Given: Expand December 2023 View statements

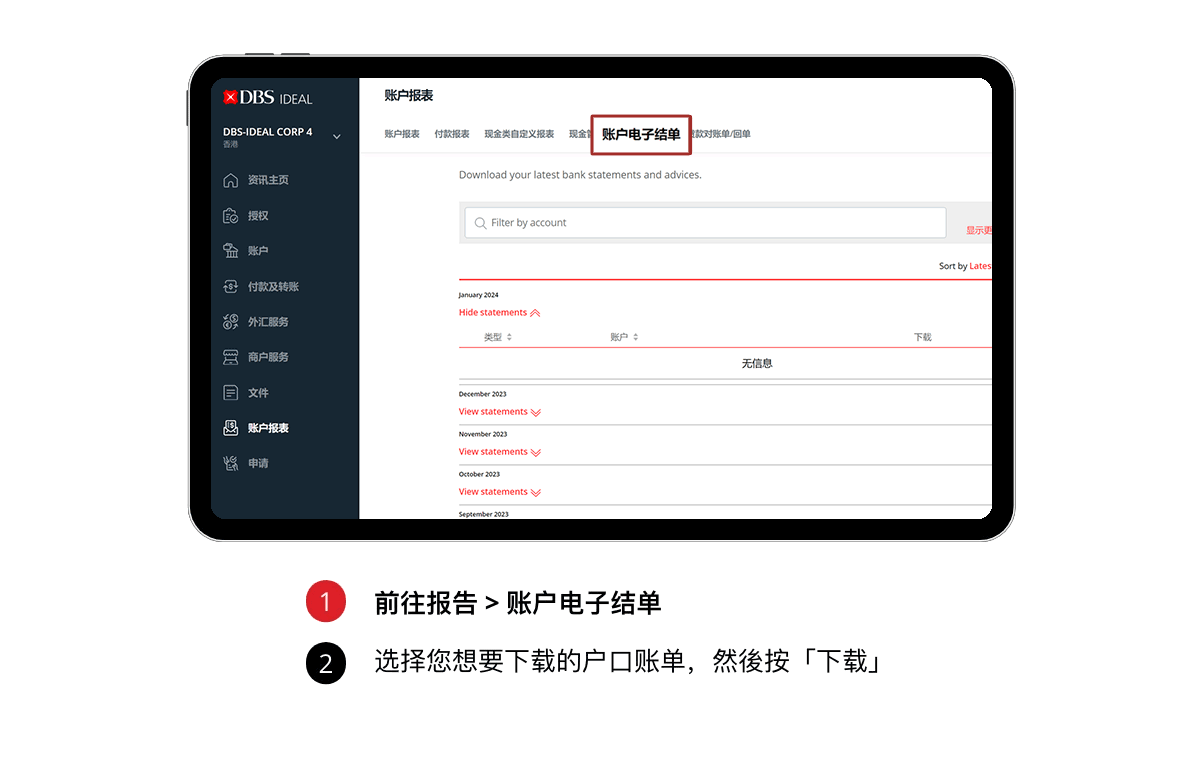Looking at the screenshot, I should click(499, 412).
